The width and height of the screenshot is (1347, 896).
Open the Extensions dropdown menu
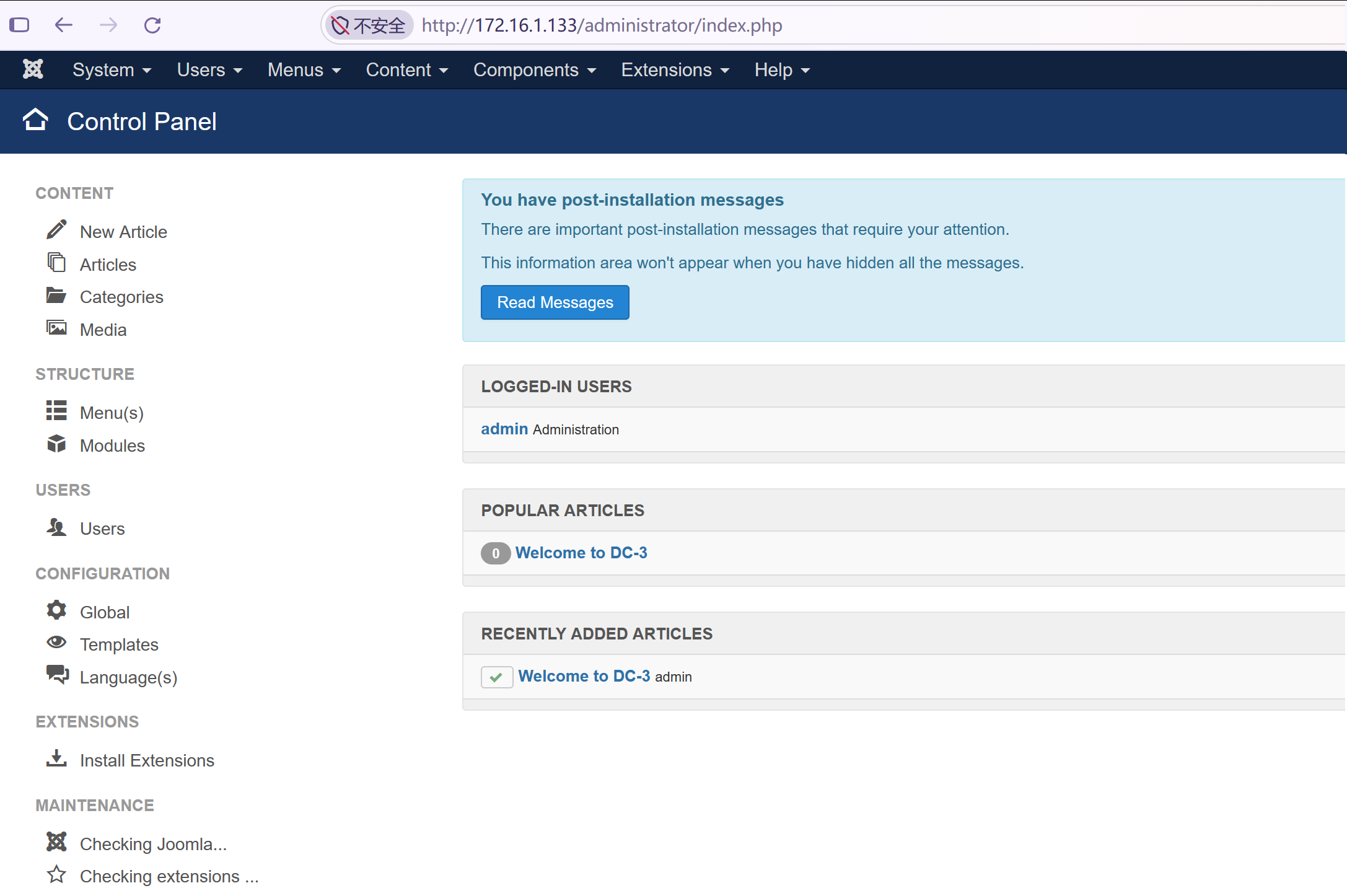coord(675,70)
